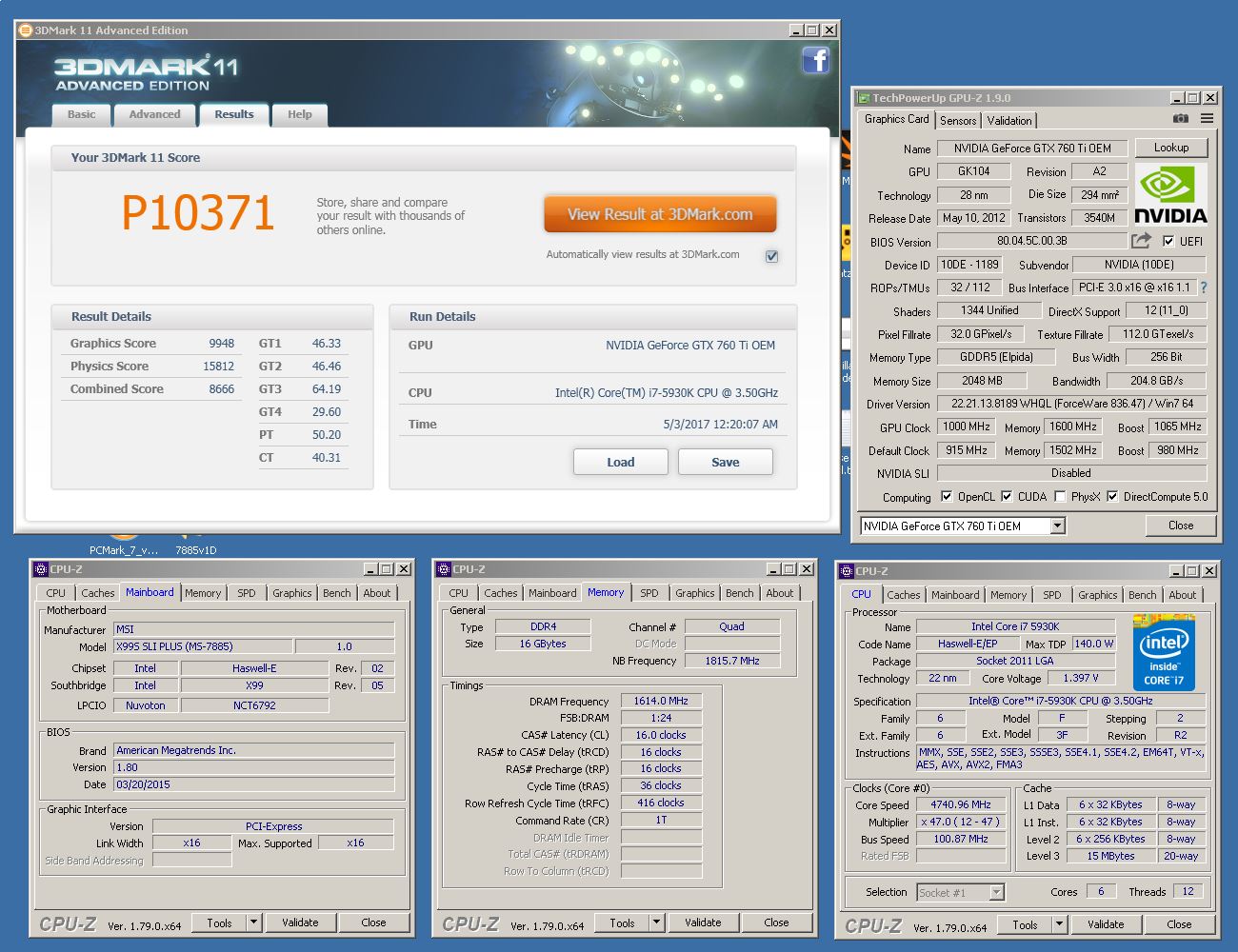
Task: Click Tools button in Memory CPU-Z window
Action: 622,922
